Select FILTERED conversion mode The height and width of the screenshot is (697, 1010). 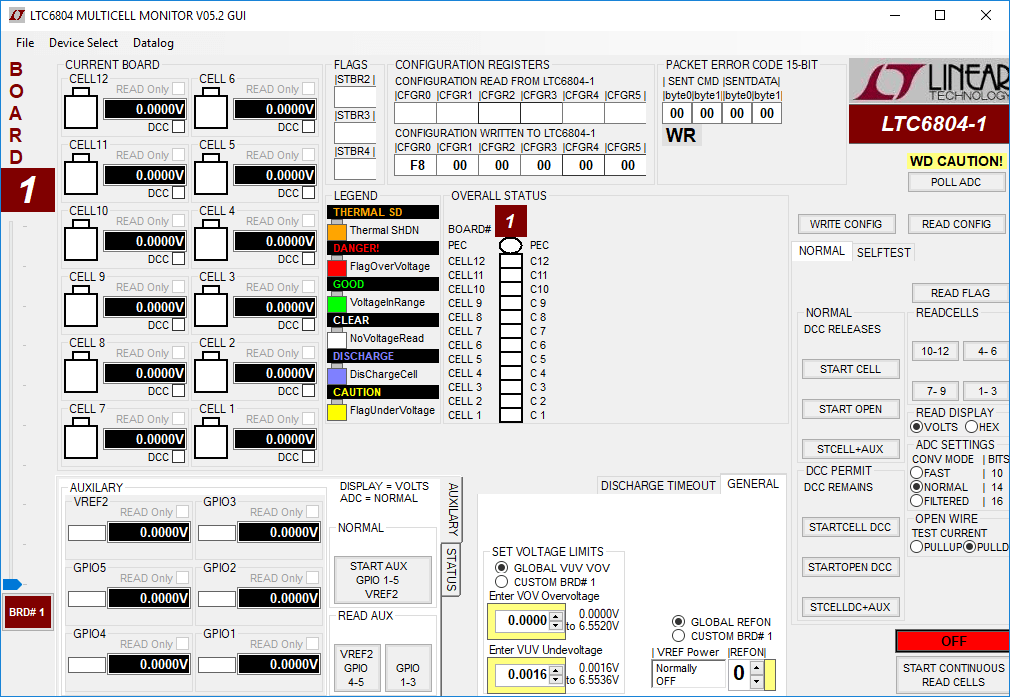[x=917, y=501]
